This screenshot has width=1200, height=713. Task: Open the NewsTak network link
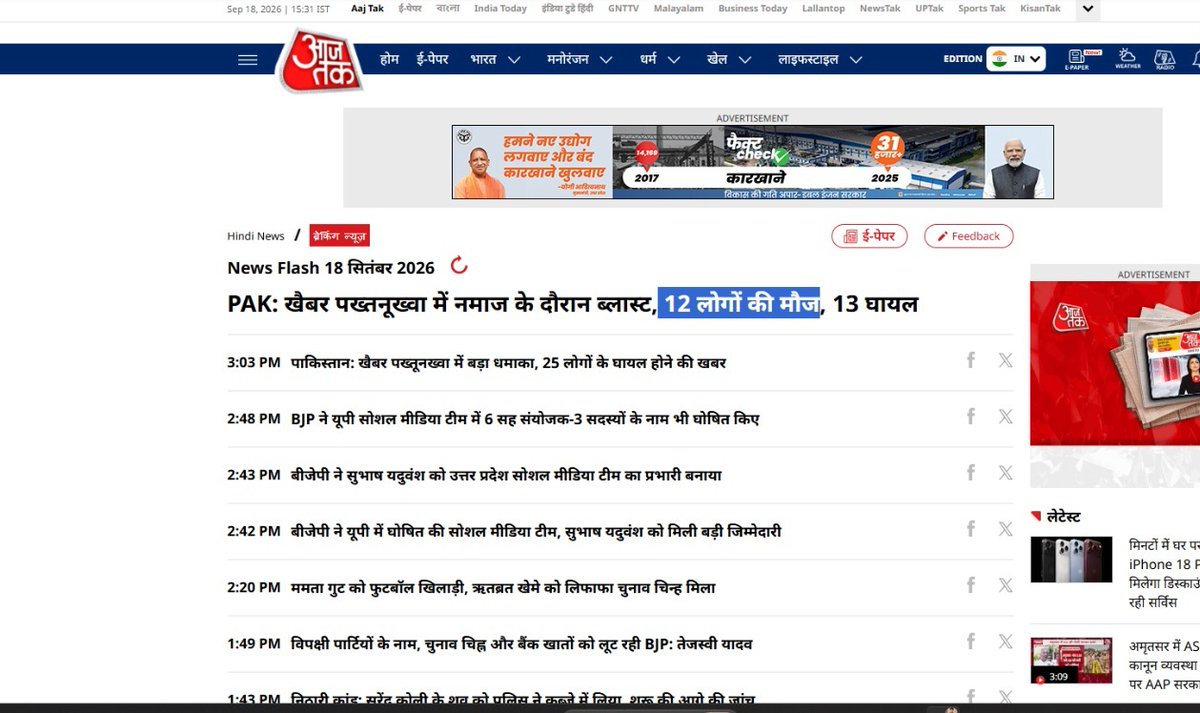coord(880,9)
